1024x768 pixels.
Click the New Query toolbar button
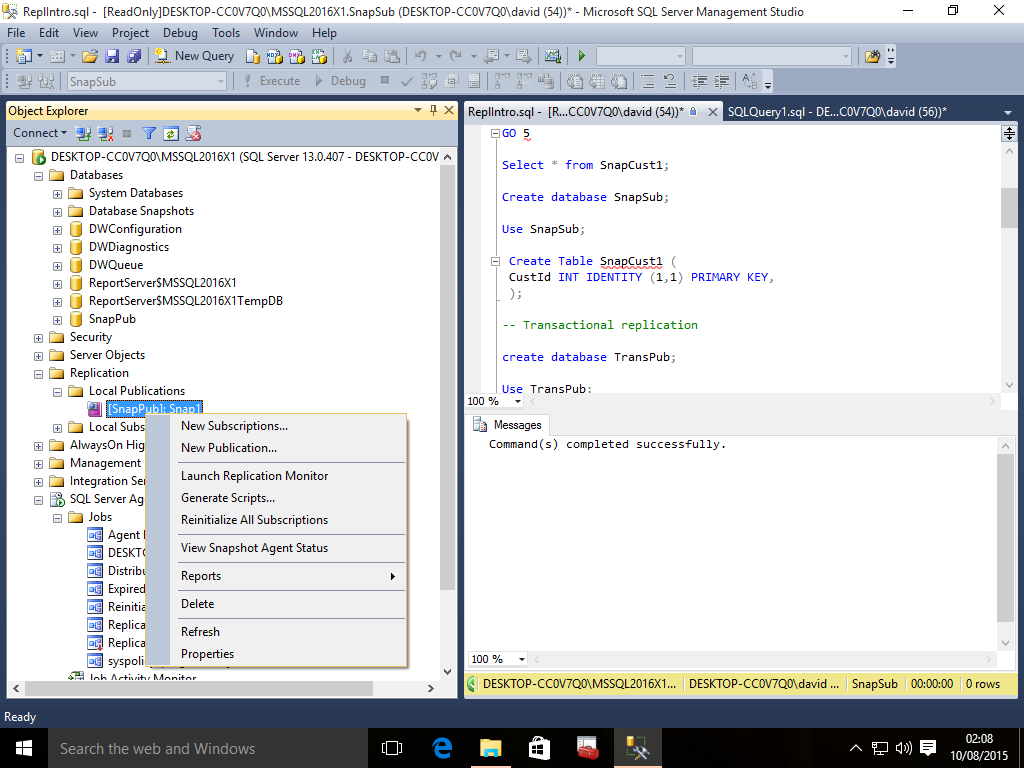point(195,56)
